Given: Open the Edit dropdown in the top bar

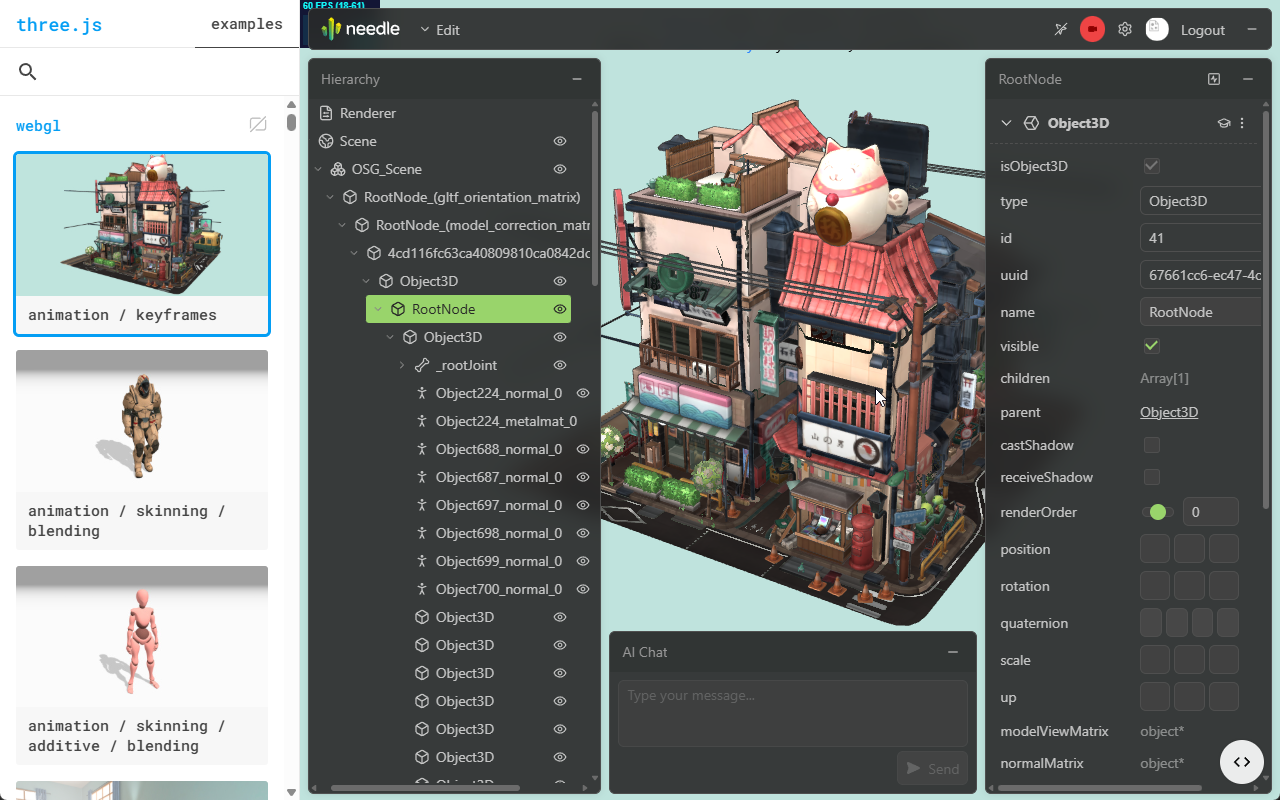Looking at the screenshot, I should (440, 29).
